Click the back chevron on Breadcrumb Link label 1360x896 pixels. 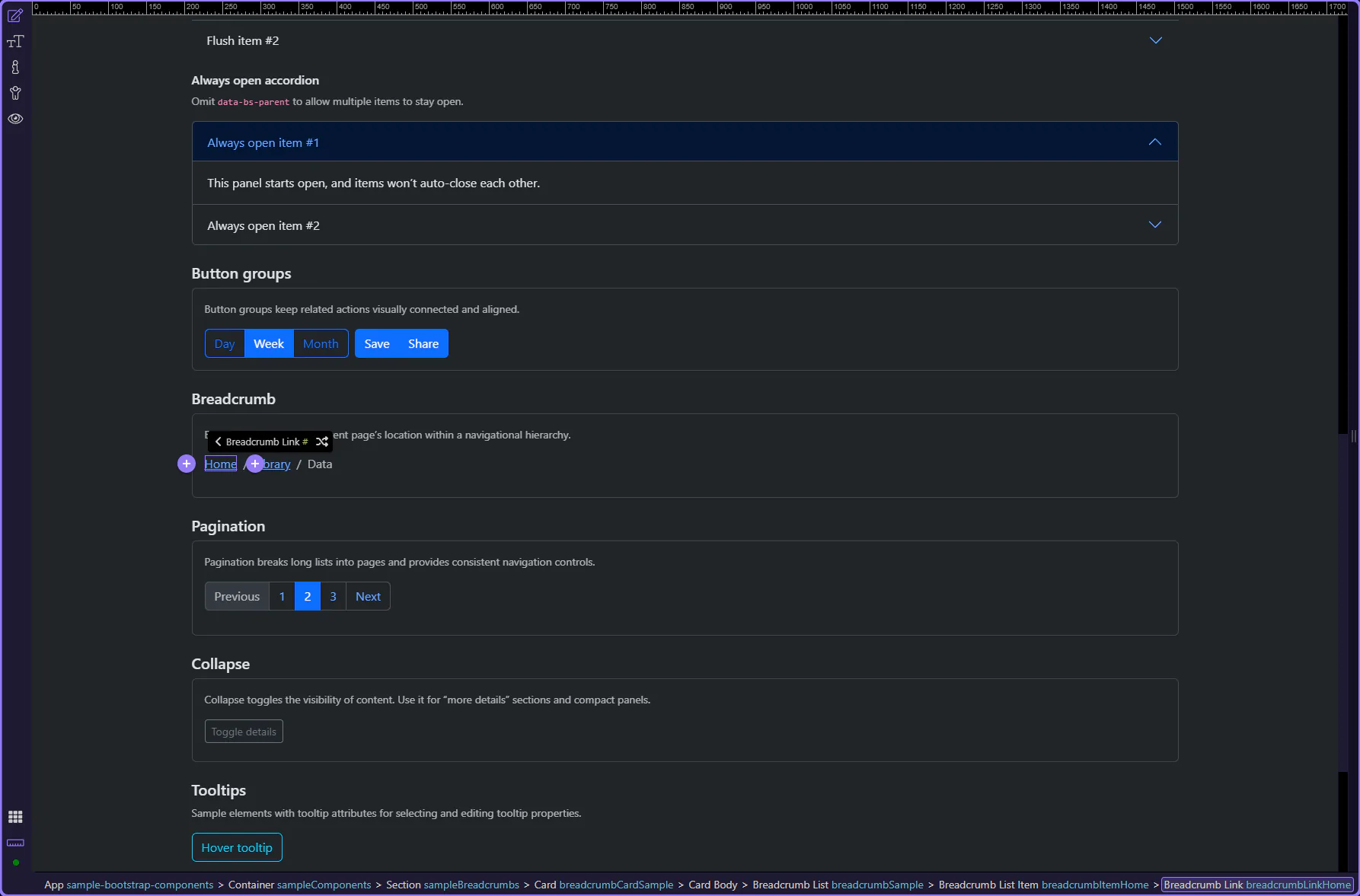point(218,442)
